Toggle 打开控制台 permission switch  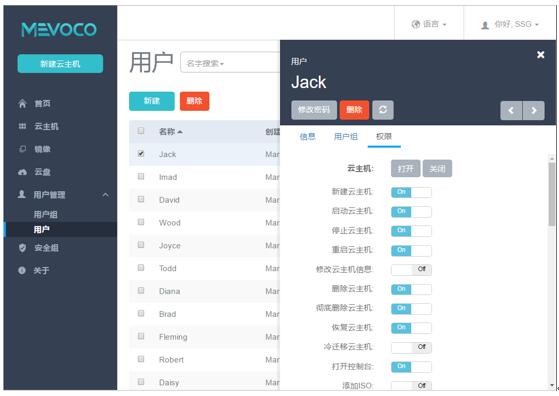411,367
